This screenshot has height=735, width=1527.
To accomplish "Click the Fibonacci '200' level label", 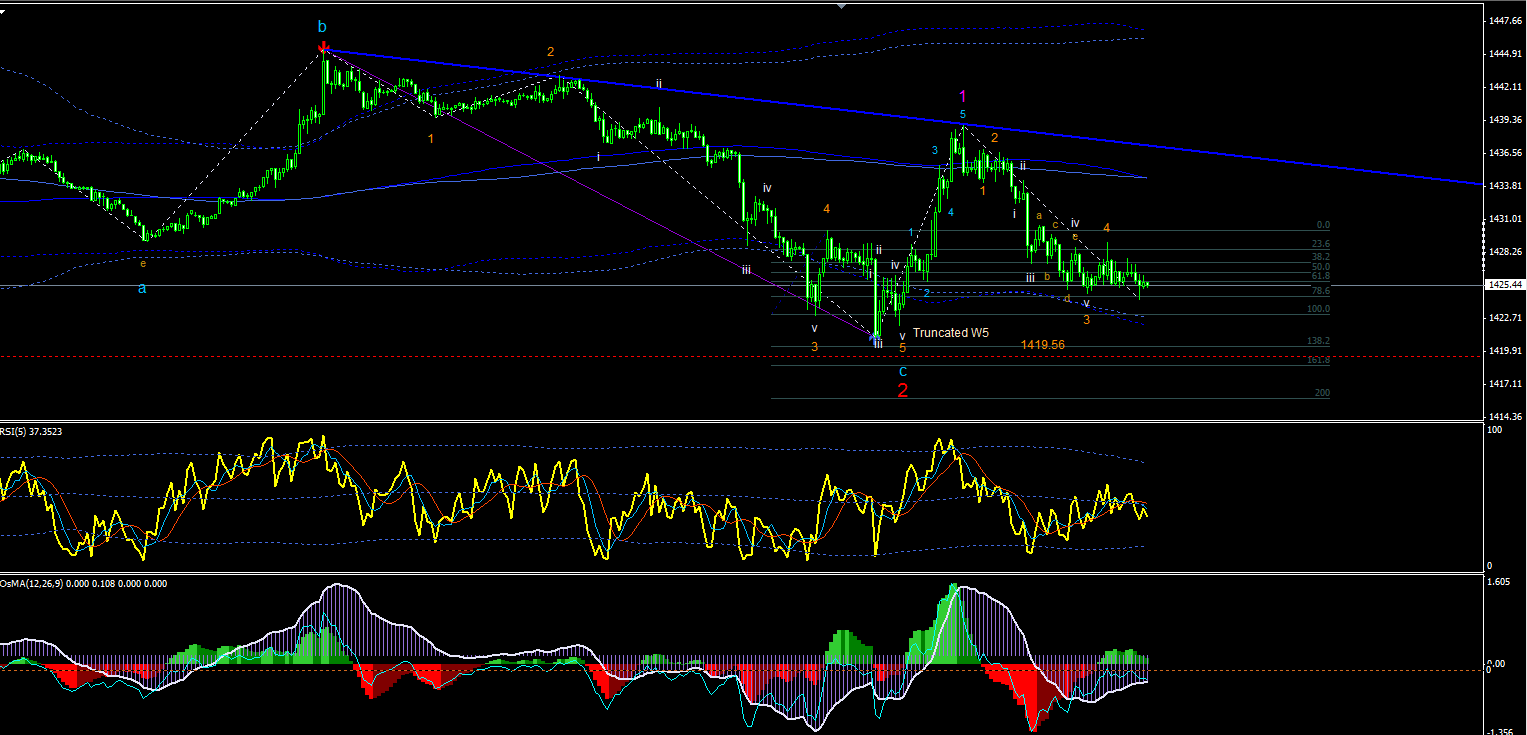I will [x=1322, y=394].
